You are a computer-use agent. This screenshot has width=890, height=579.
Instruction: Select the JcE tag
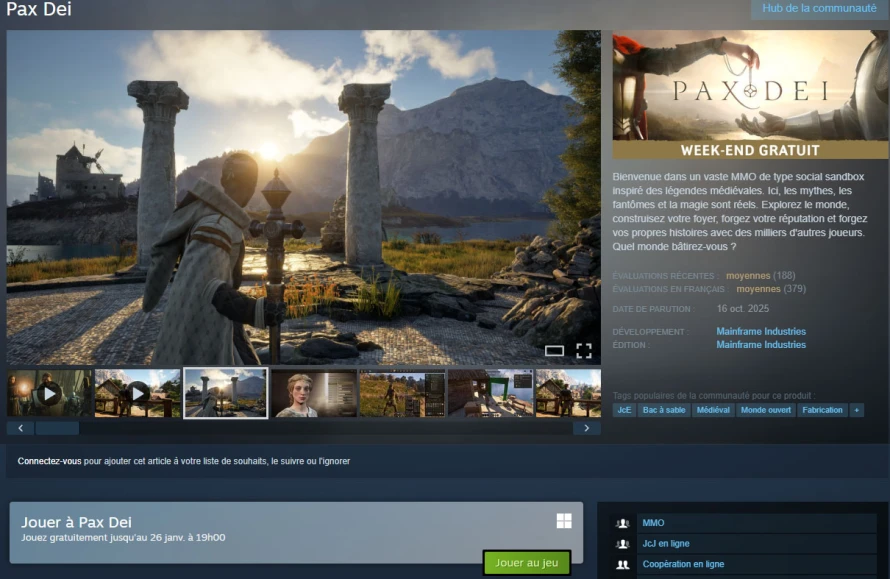(624, 410)
